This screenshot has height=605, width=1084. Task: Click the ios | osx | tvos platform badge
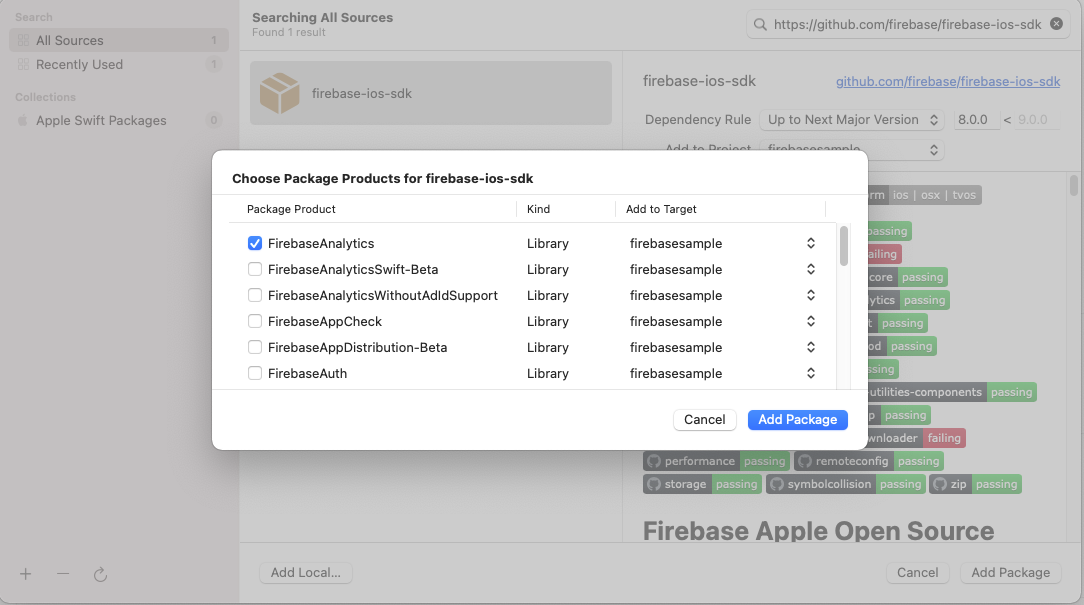coord(924,195)
